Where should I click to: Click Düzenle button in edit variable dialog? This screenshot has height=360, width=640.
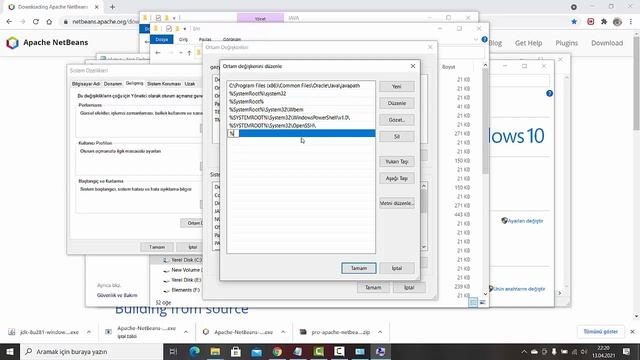click(396, 103)
